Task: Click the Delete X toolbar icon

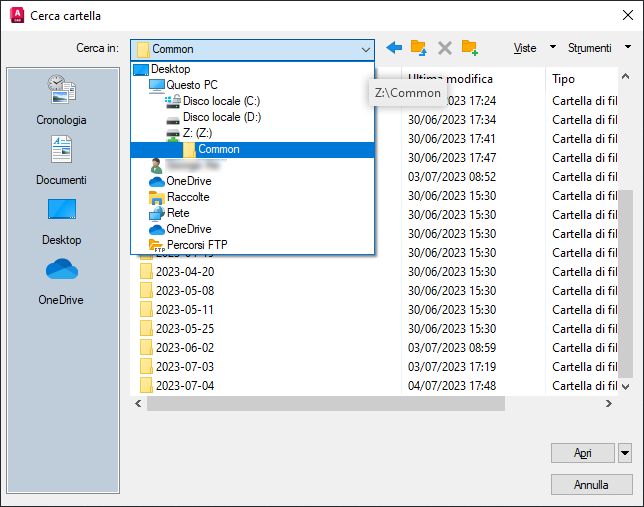Action: coord(445,48)
